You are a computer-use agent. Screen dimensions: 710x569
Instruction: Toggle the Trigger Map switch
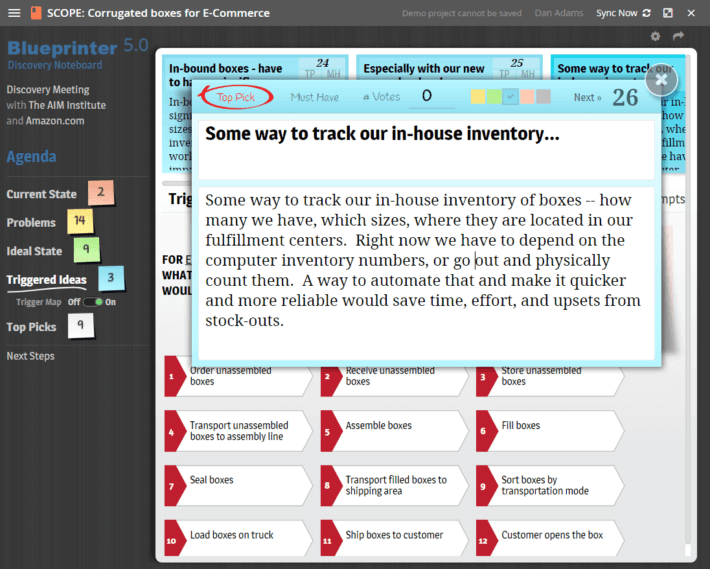point(93,302)
